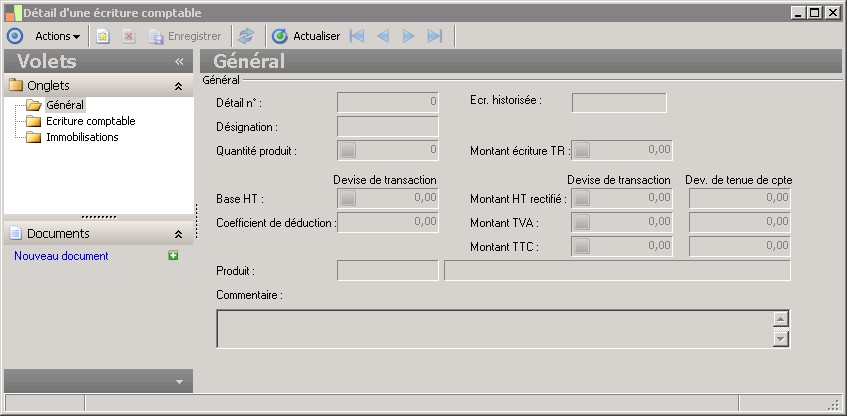Collapse the Documents section
This screenshot has height=416, width=847.
point(178,234)
